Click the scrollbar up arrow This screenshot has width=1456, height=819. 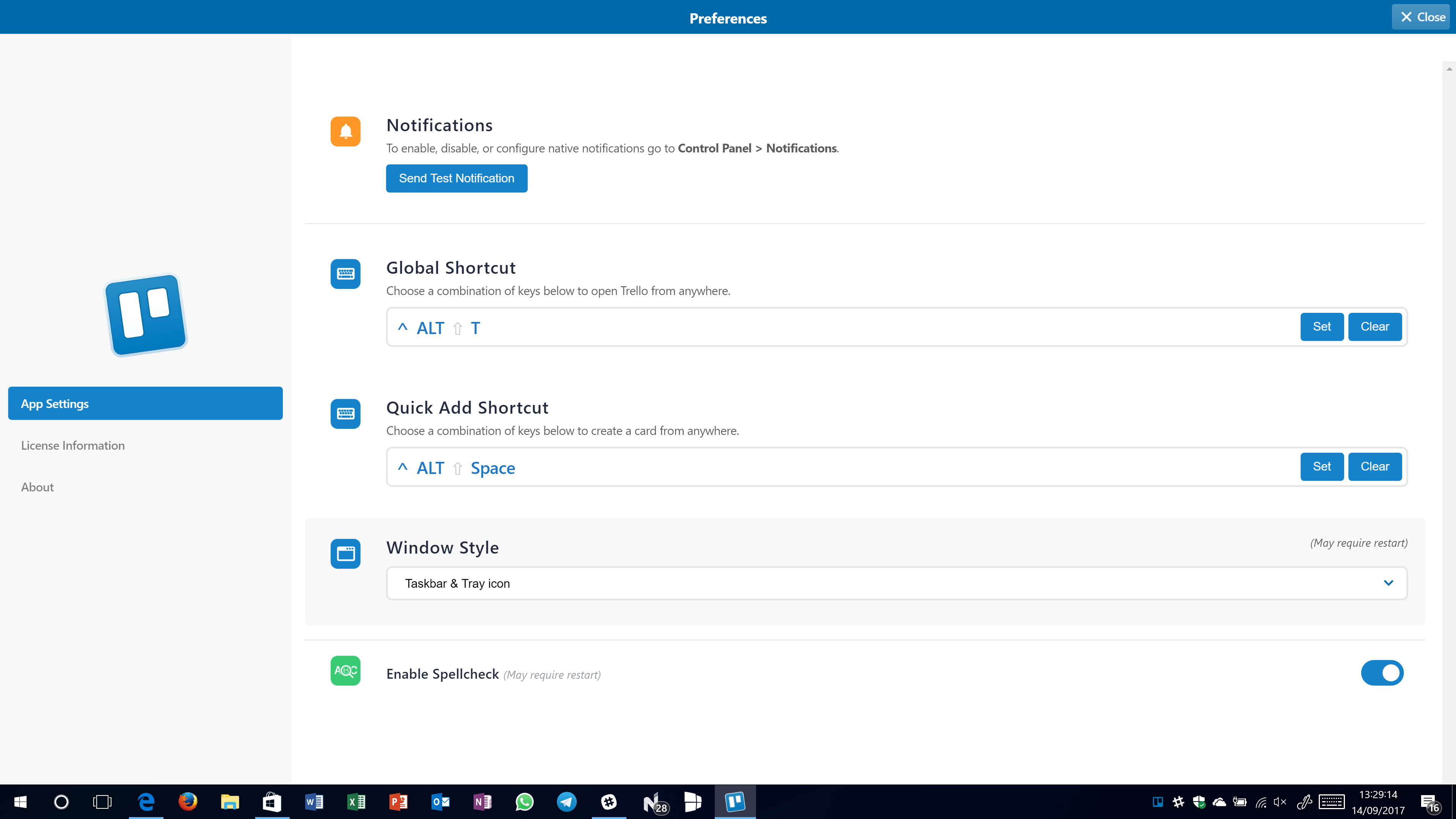tap(1449, 68)
